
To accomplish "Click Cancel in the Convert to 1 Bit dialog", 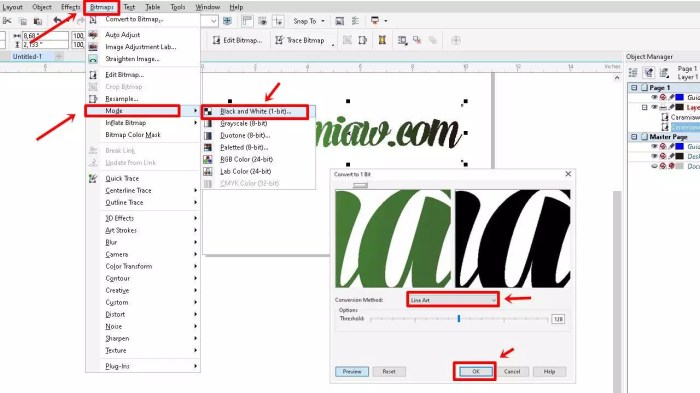I will (512, 372).
